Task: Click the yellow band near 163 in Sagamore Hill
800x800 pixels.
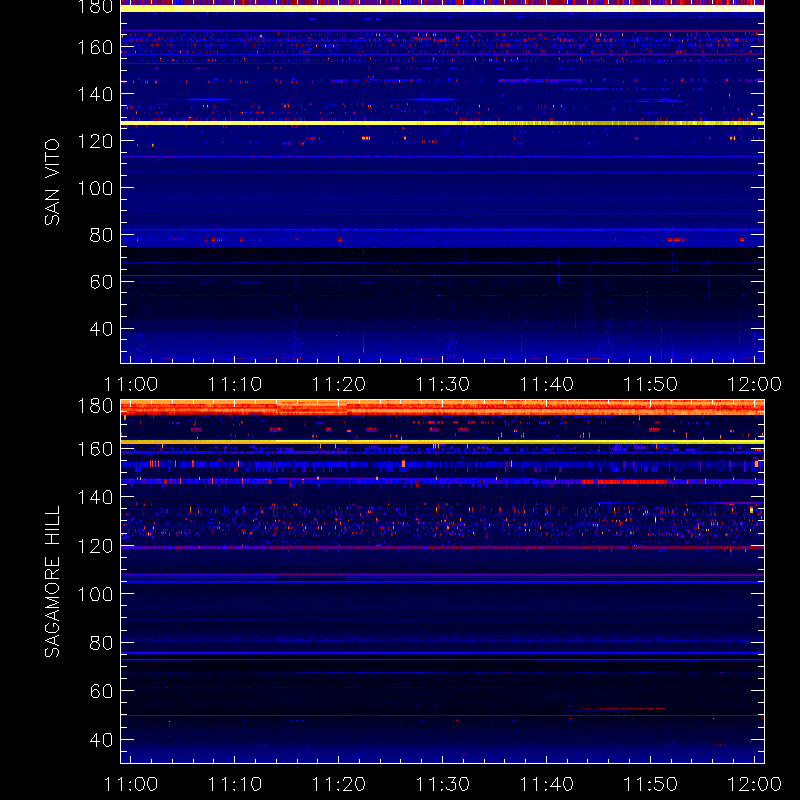Action: 442,442
